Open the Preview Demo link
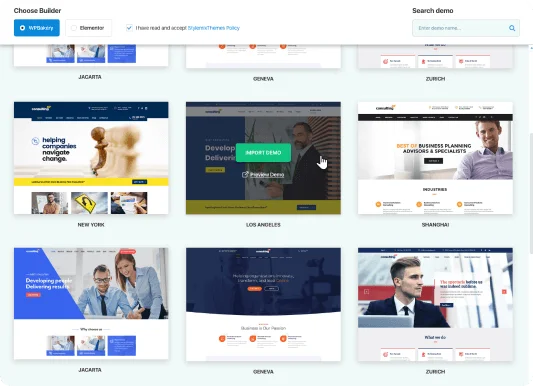This screenshot has width=533, height=386. [x=267, y=175]
